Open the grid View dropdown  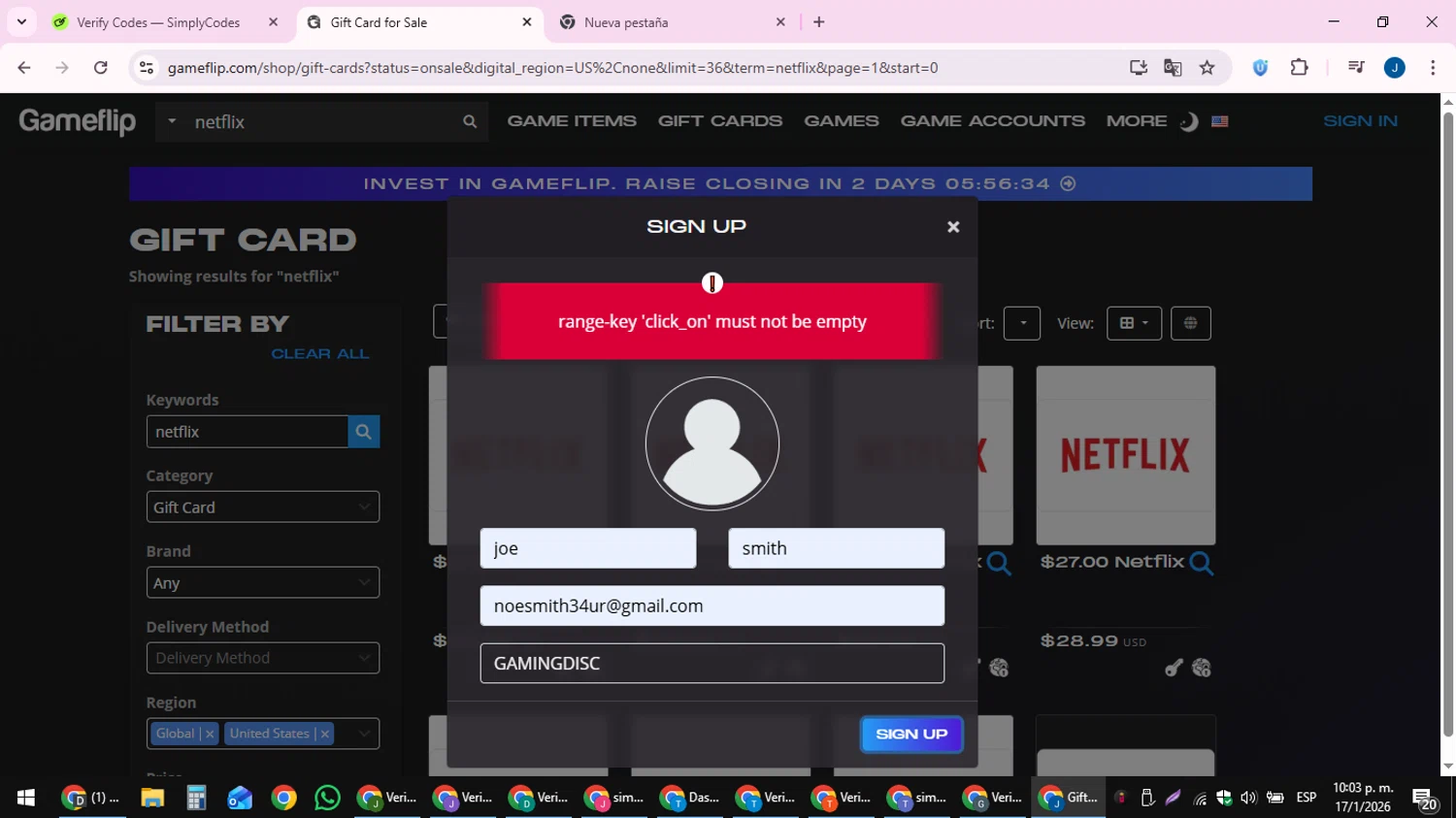click(x=1135, y=323)
